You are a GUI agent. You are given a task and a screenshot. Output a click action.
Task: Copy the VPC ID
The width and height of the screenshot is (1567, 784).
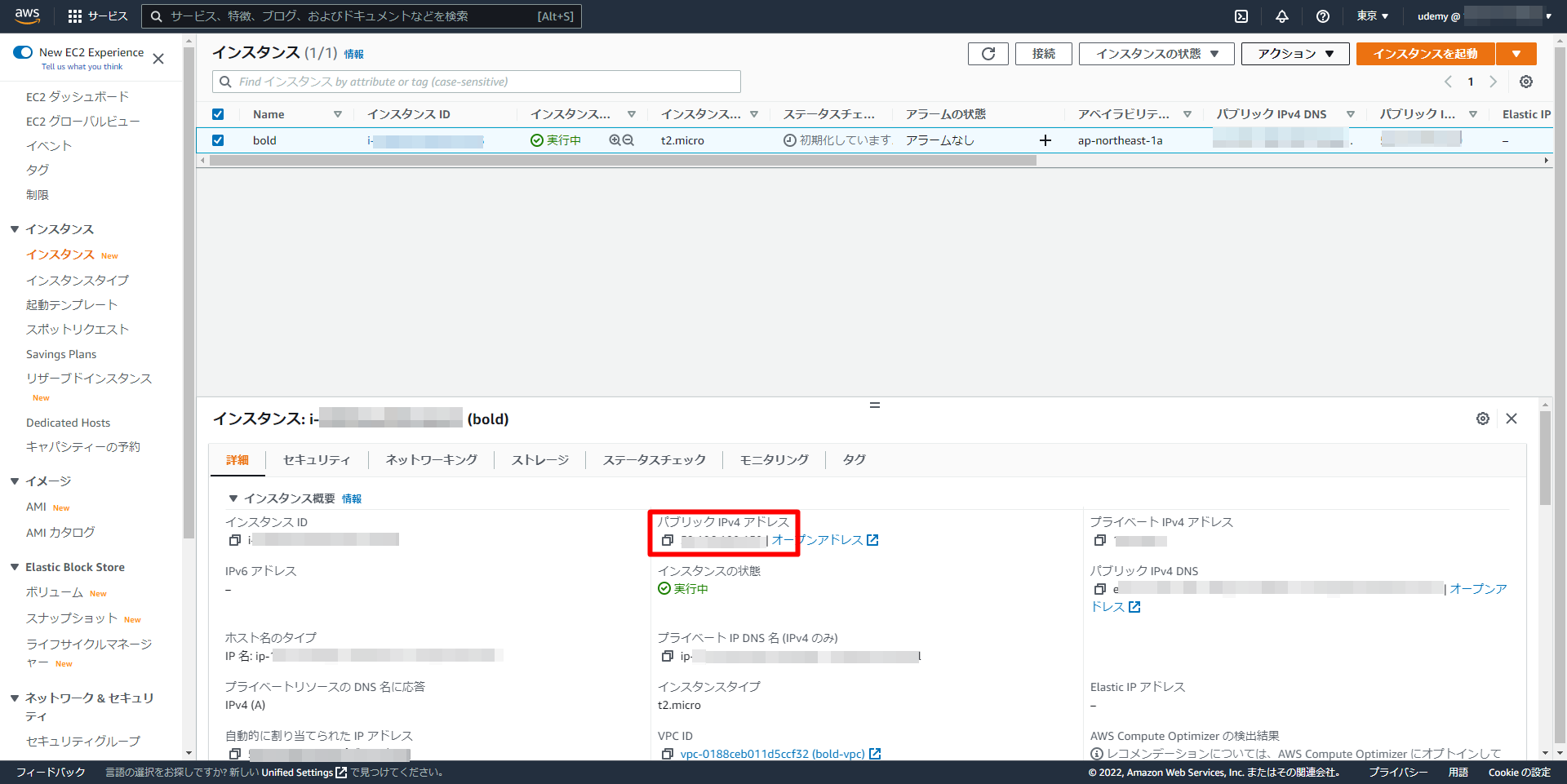[668, 754]
